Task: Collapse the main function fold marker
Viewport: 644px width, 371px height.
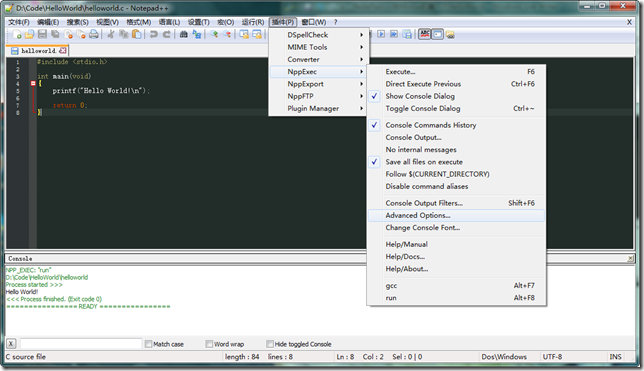Action: click(33, 83)
